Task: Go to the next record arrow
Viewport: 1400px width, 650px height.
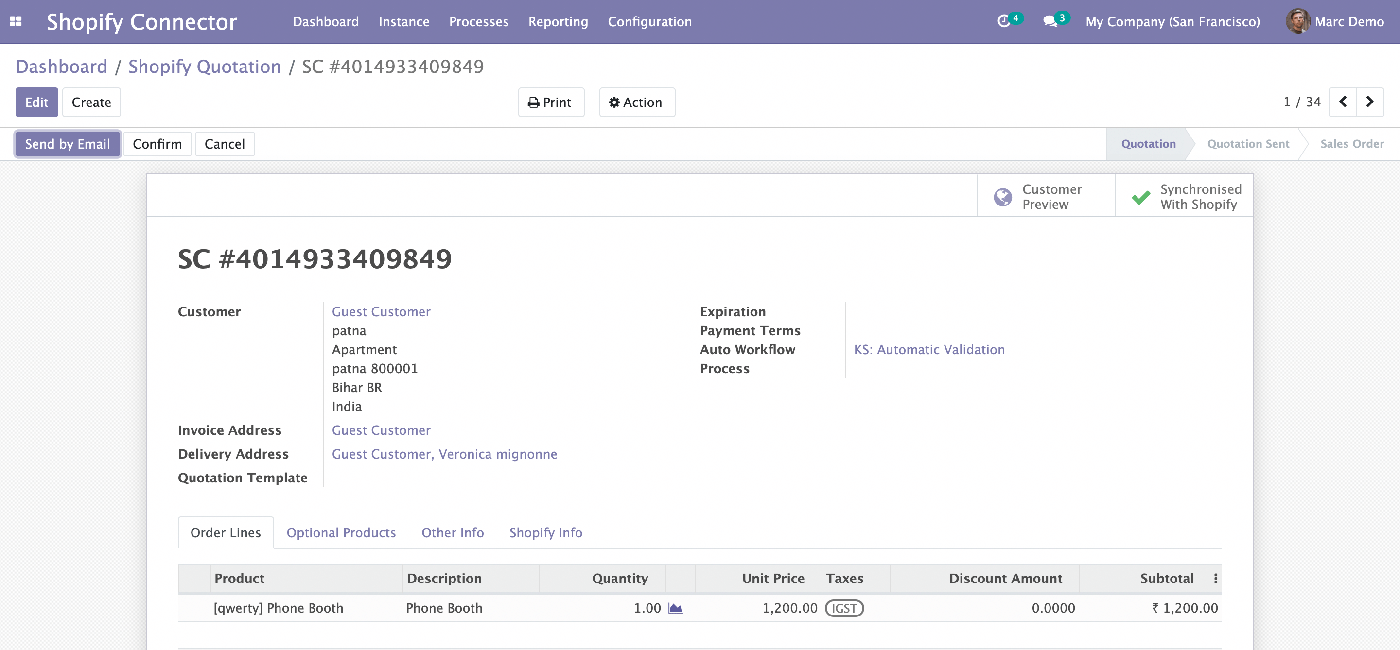Action: [1370, 102]
